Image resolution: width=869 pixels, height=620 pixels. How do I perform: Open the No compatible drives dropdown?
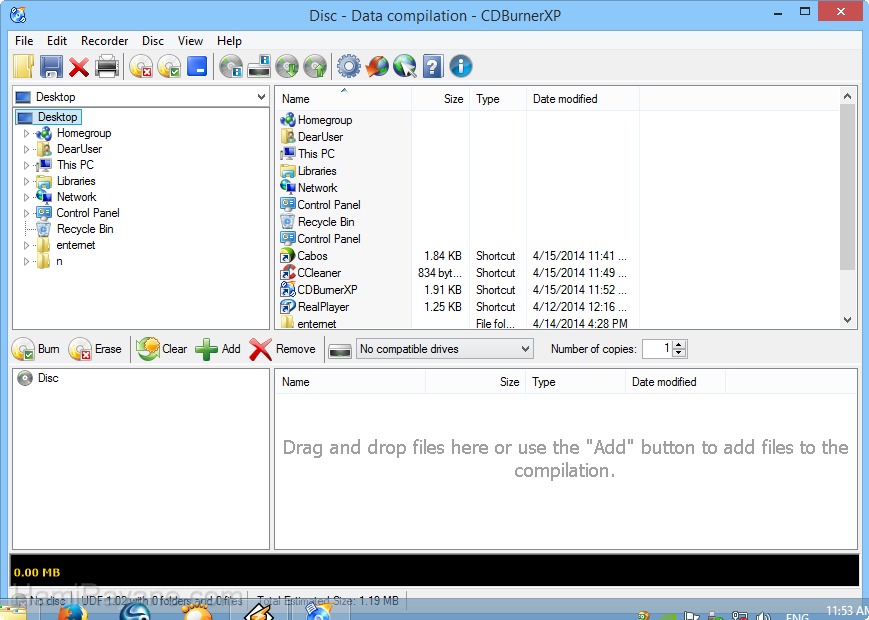444,349
